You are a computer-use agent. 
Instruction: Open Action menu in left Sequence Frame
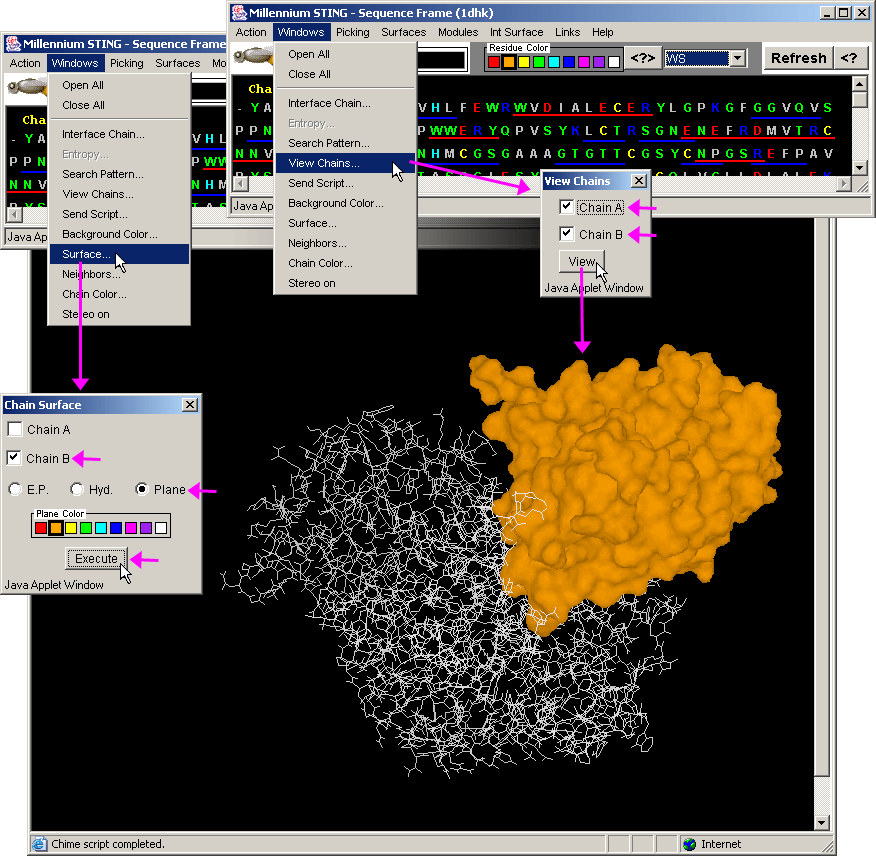coord(25,63)
